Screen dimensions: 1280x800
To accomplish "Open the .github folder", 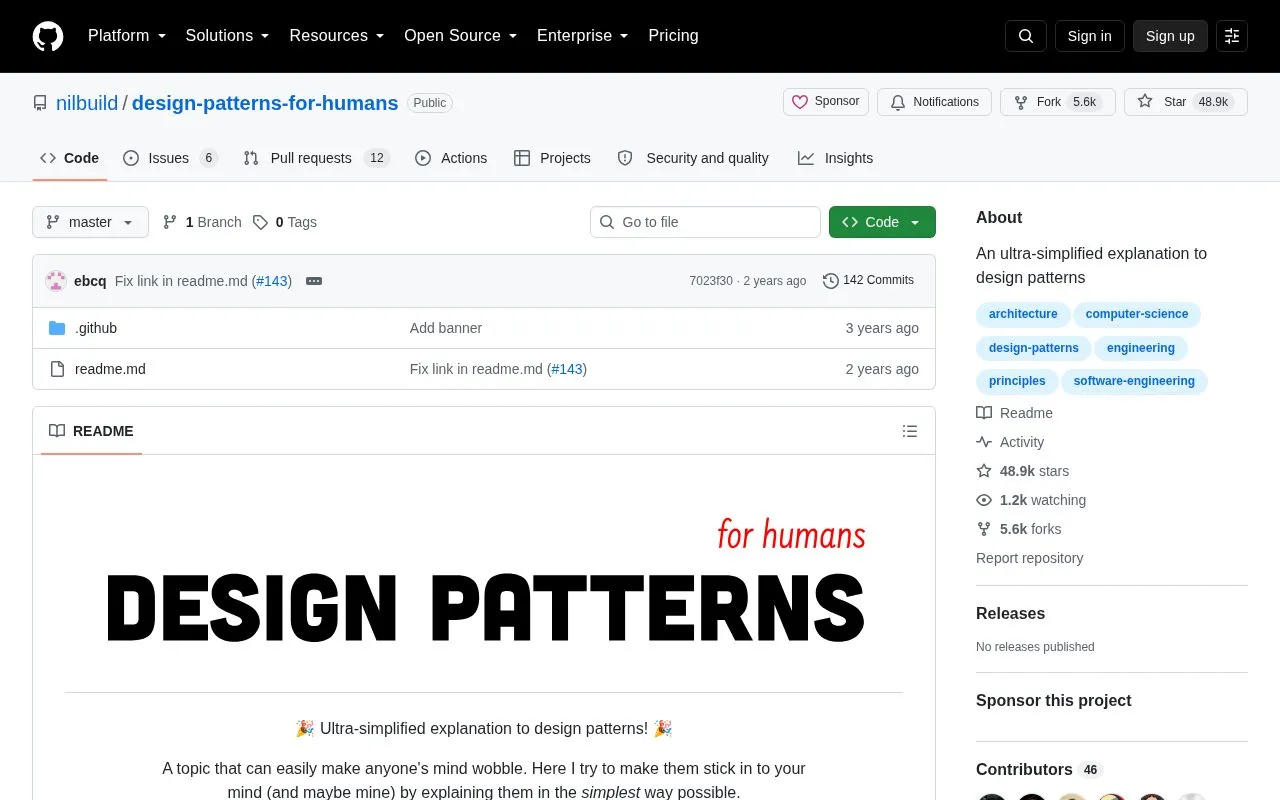I will point(96,328).
